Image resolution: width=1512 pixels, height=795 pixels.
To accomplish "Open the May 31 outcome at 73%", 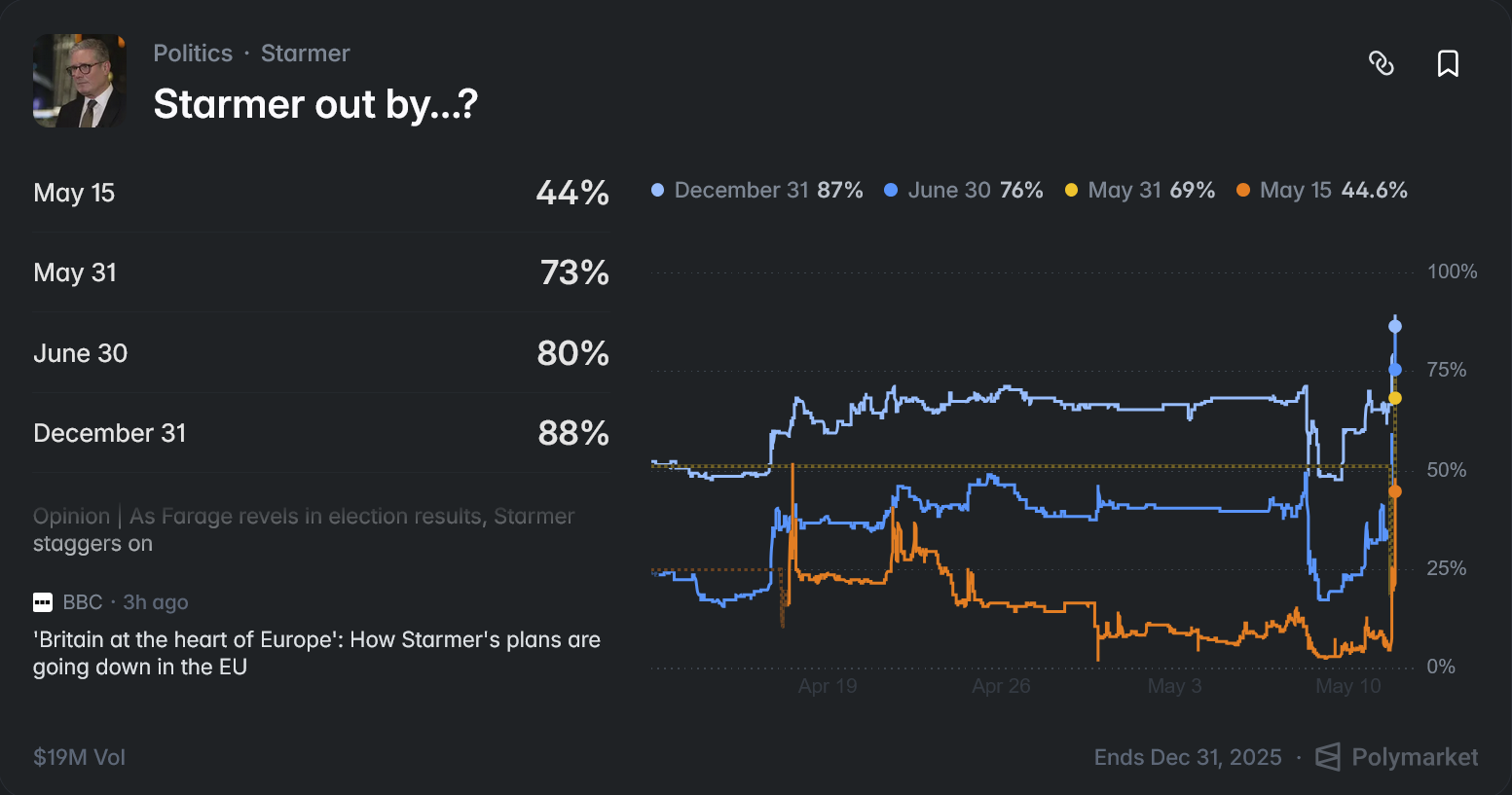I will (x=321, y=272).
